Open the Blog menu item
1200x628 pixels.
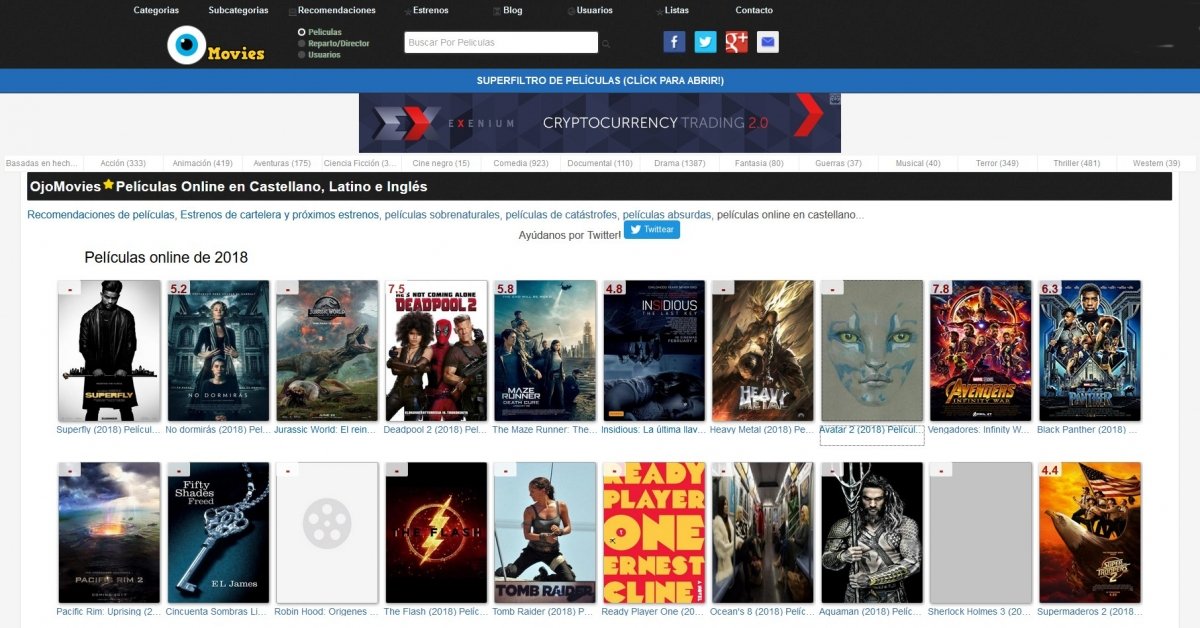512,10
